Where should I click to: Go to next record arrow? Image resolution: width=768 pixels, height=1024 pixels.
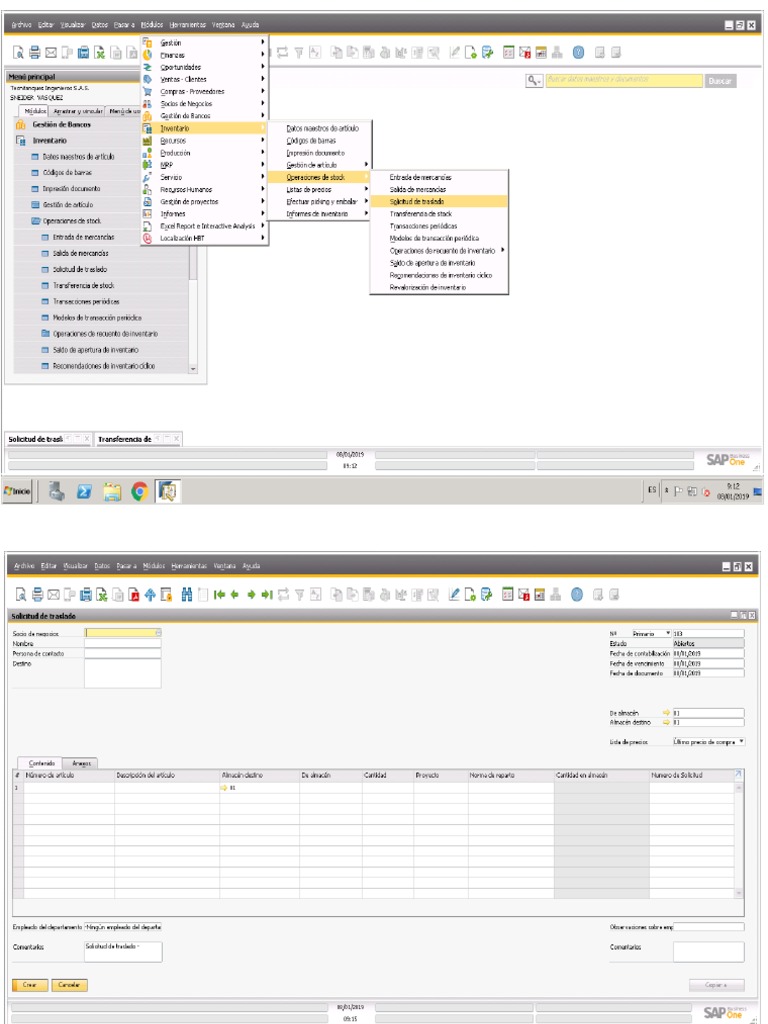click(251, 594)
